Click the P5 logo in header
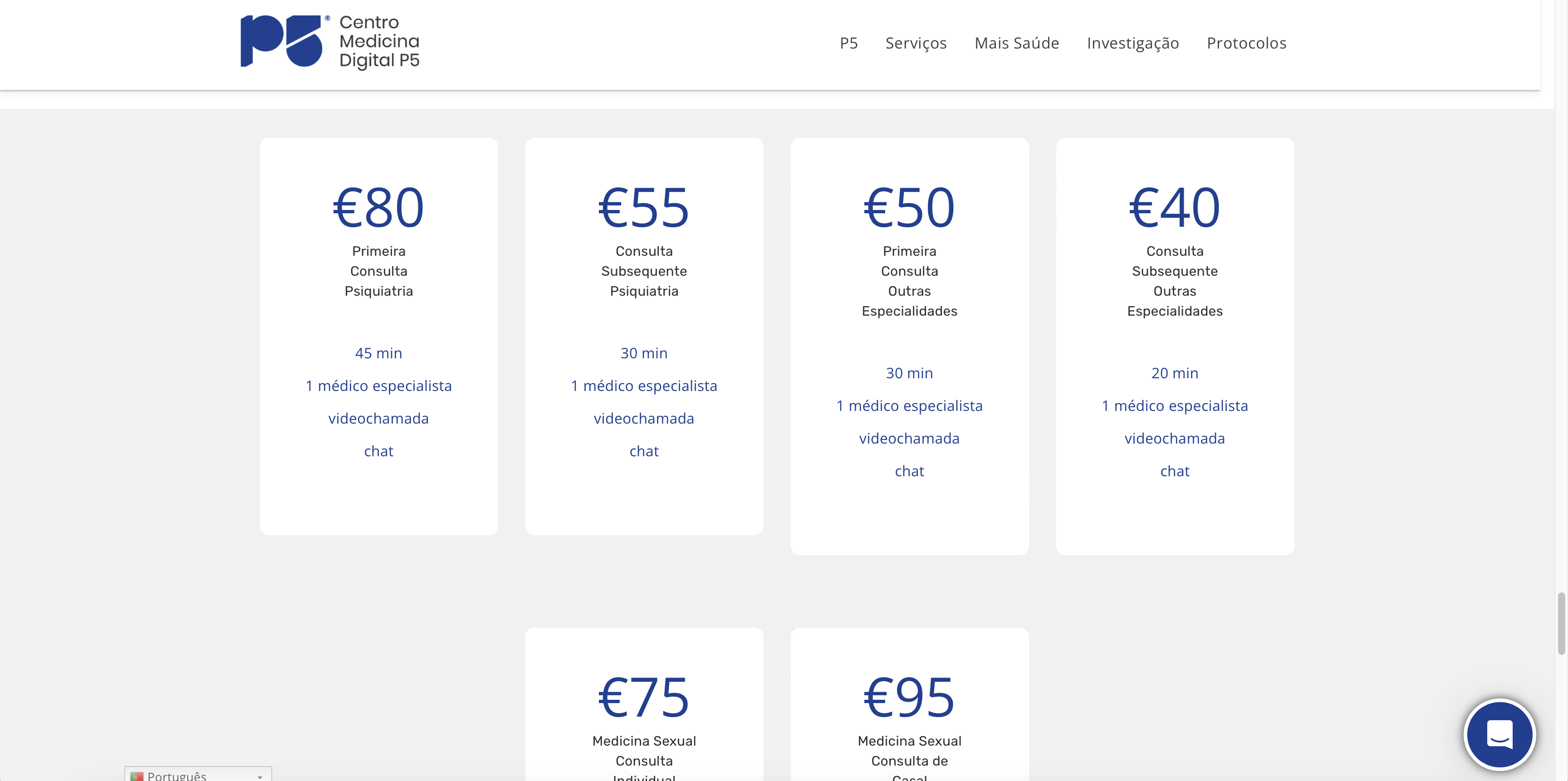 point(281,41)
